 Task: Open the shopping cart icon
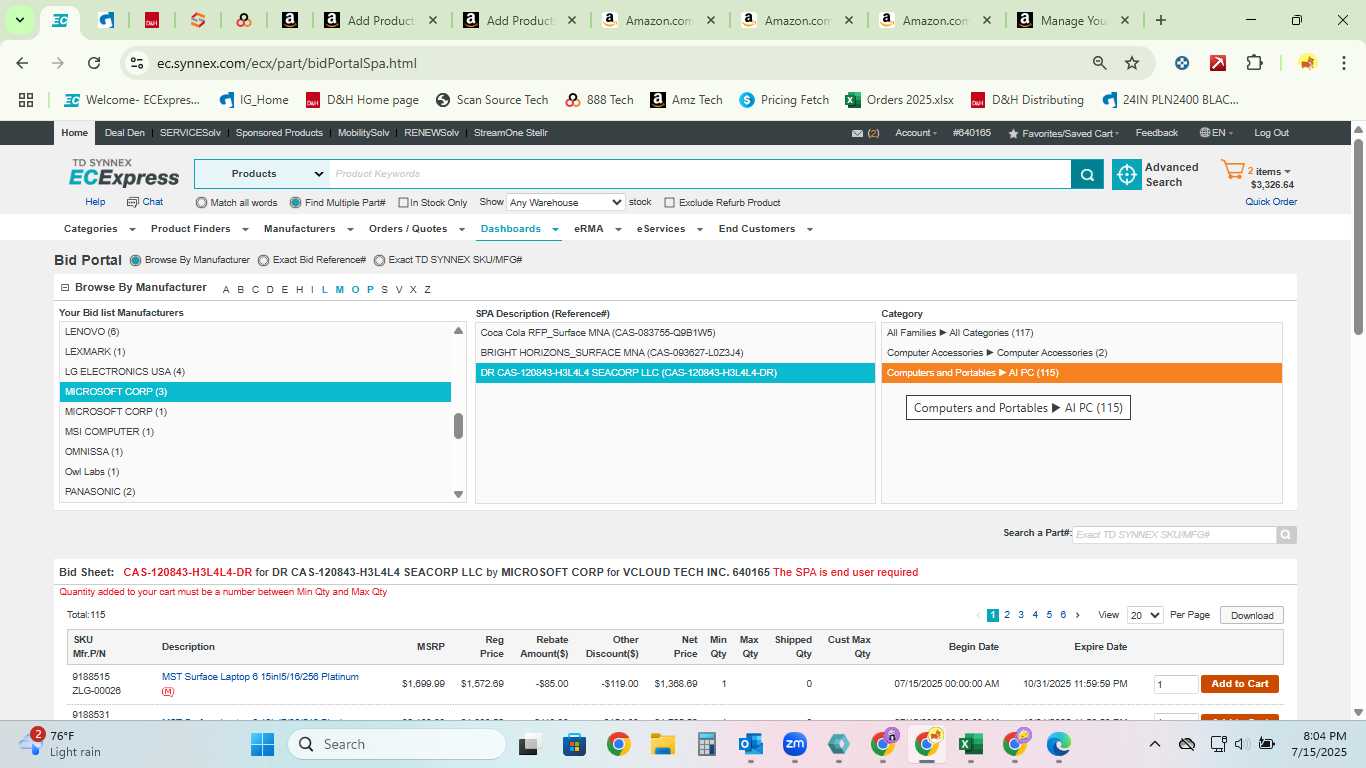[1232, 170]
